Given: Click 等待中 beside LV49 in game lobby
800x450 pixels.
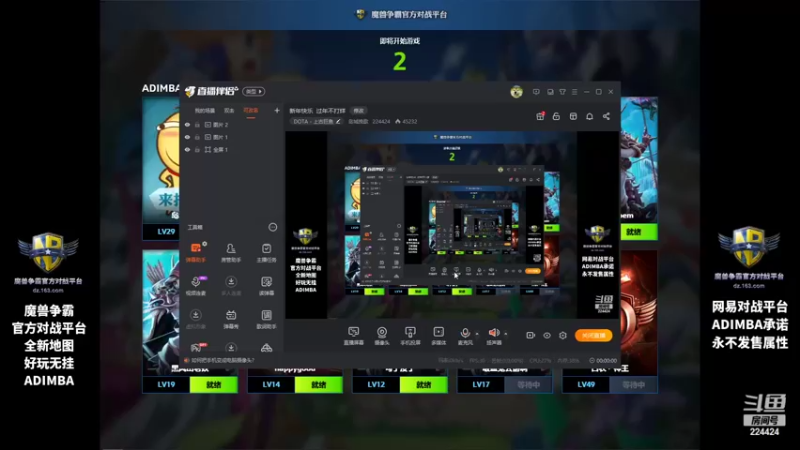Looking at the screenshot, I should [633, 385].
